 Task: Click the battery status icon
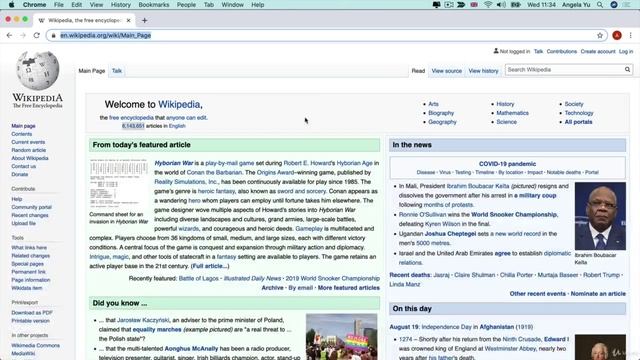516,4
